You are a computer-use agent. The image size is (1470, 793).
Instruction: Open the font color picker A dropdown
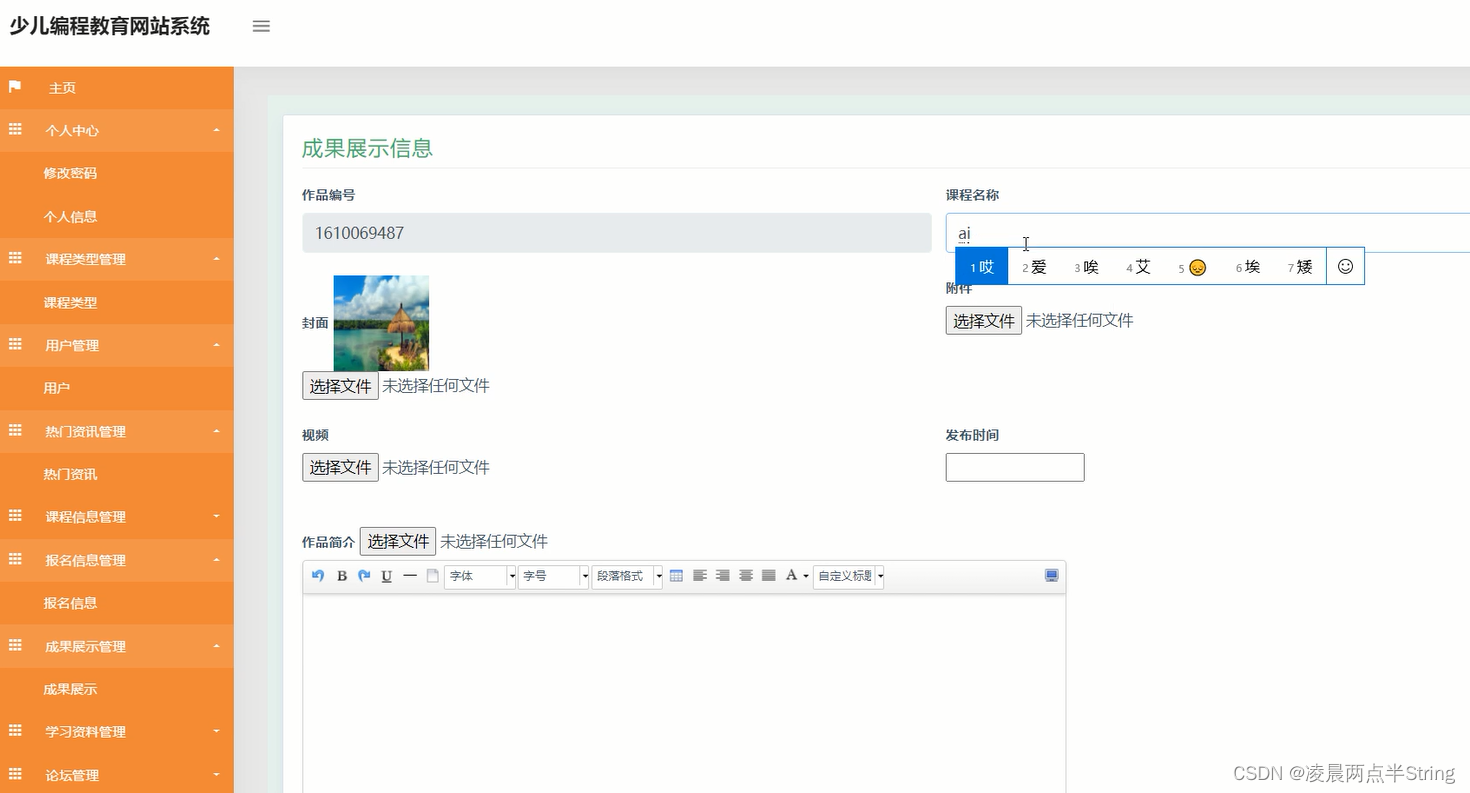pyautogui.click(x=794, y=575)
